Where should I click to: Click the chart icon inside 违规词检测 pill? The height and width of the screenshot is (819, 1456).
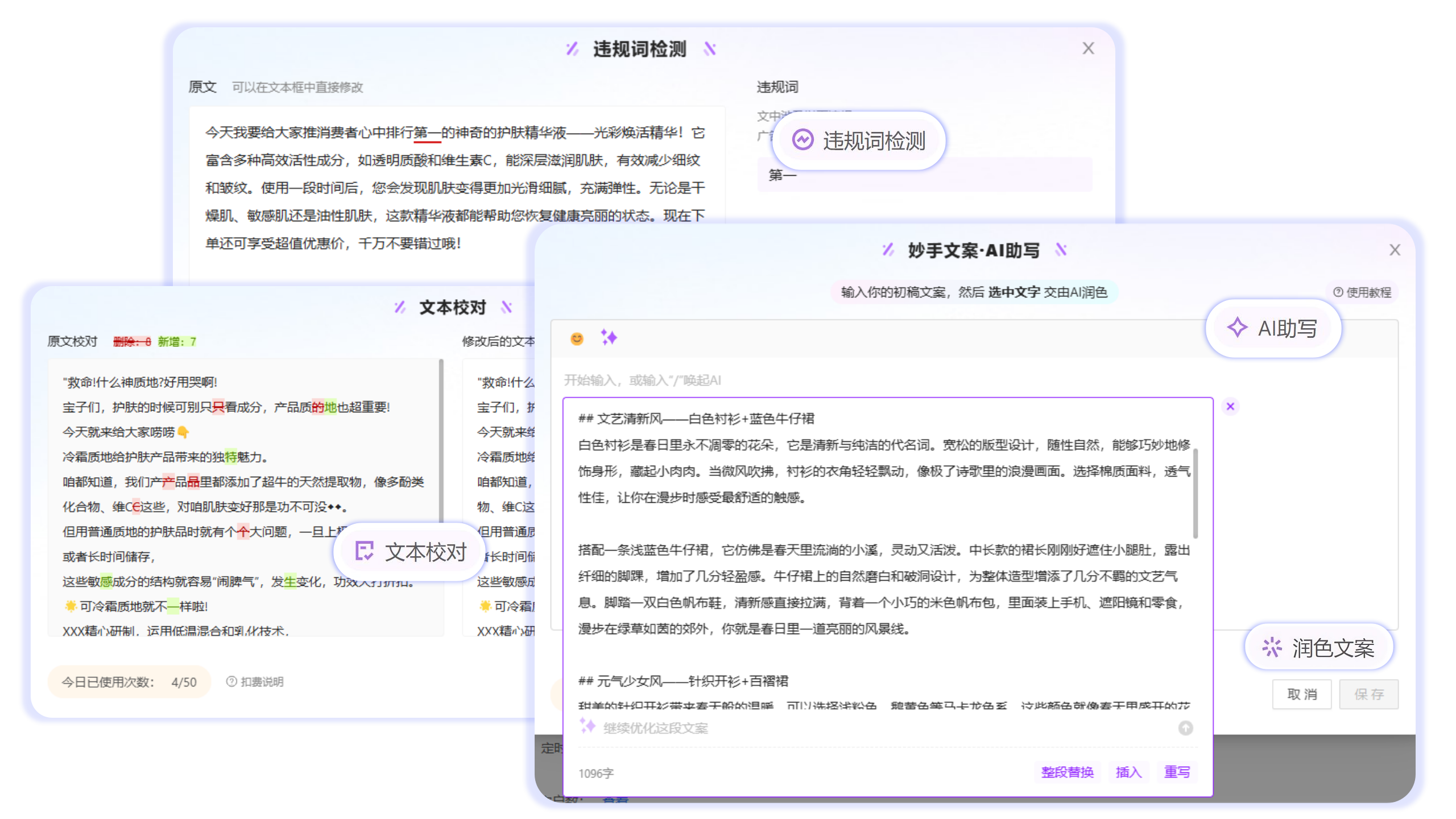803,140
